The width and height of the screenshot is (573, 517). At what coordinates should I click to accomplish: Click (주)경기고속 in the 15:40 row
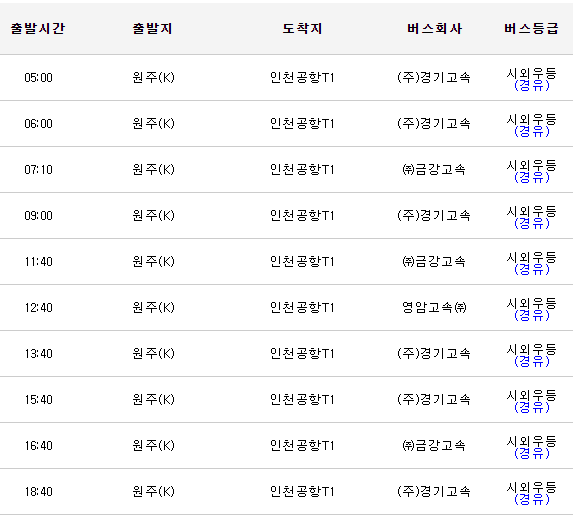click(x=434, y=400)
